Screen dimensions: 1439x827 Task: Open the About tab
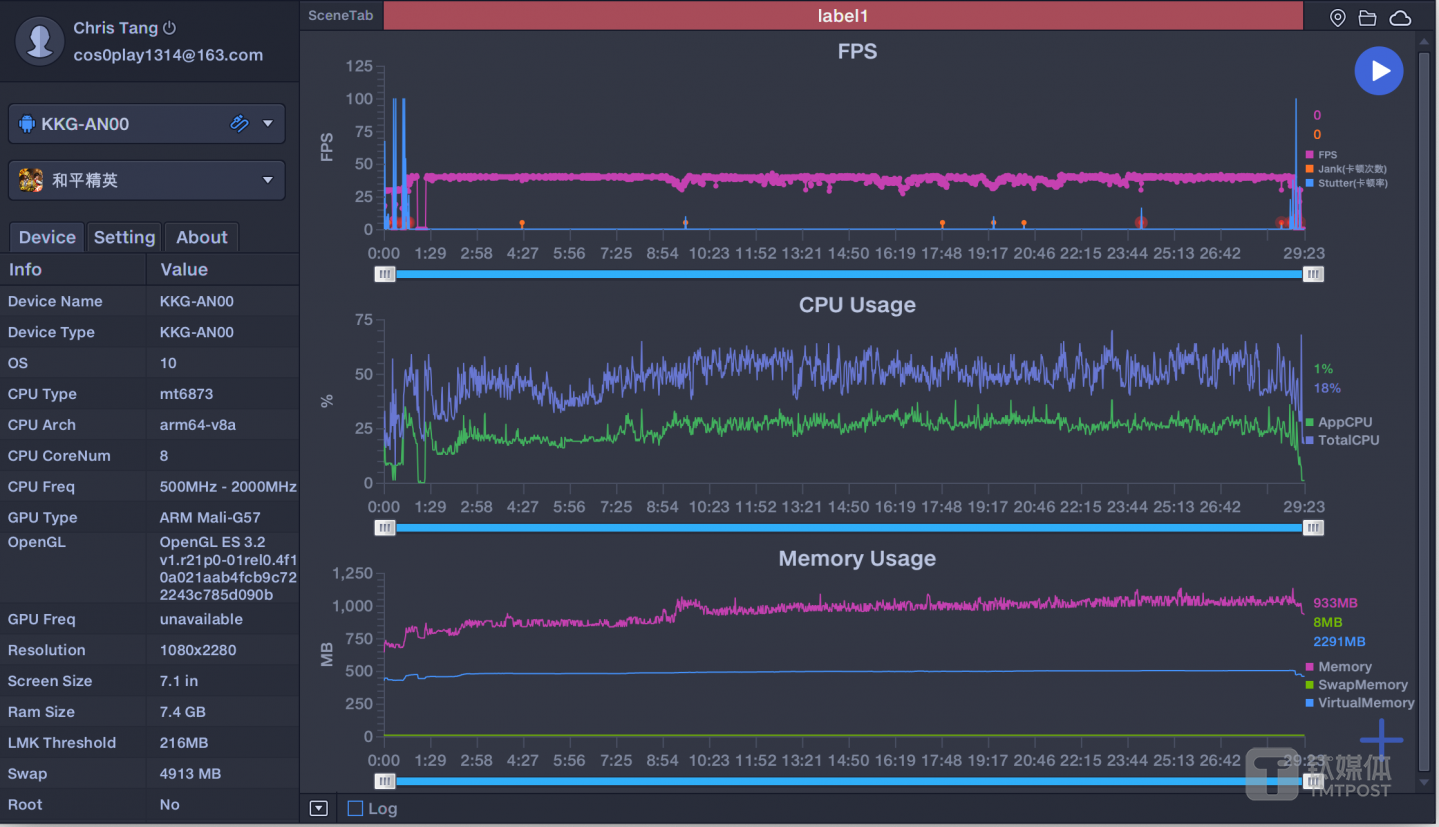pyautogui.click(x=201, y=237)
